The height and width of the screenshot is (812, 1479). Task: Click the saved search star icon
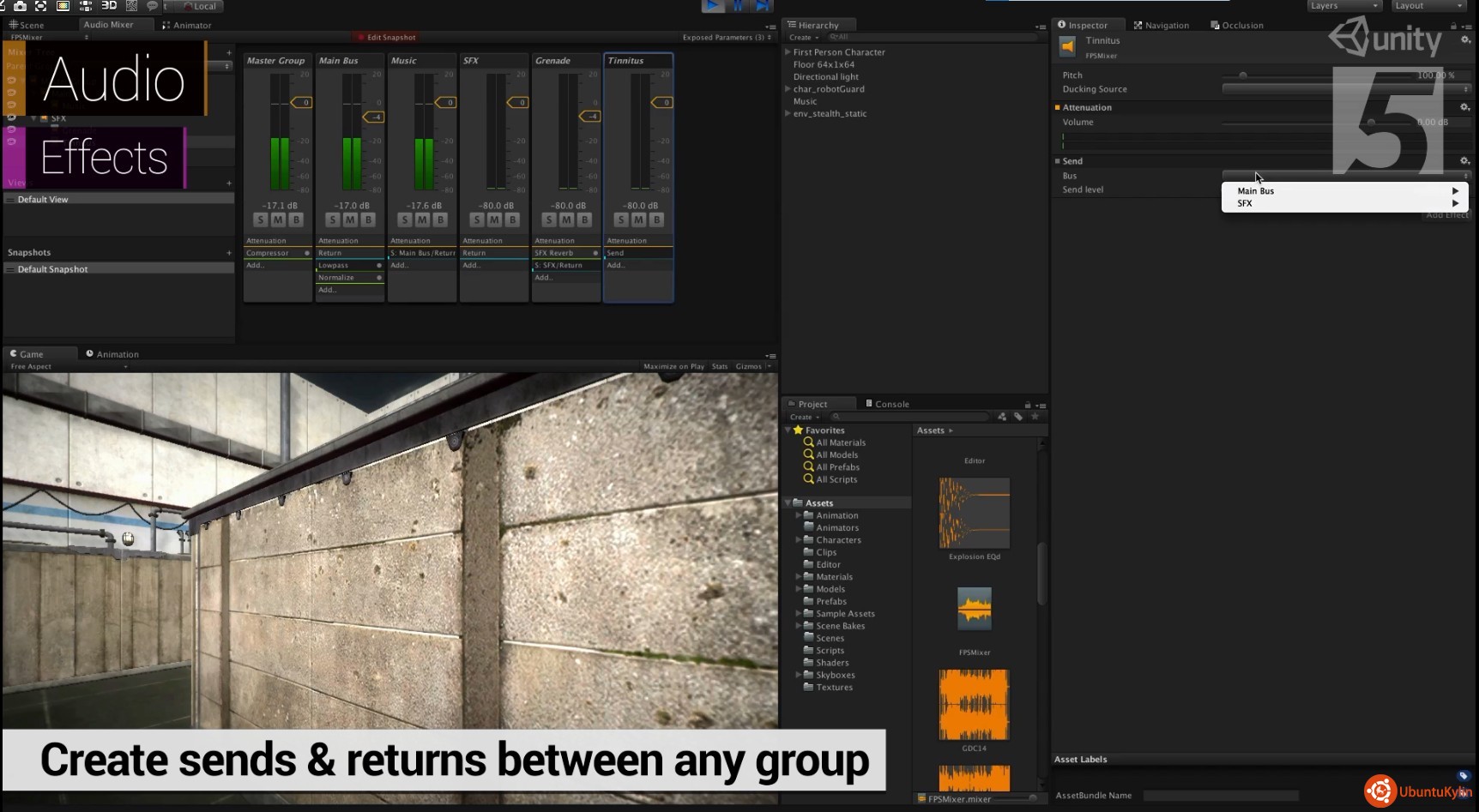tap(1035, 417)
